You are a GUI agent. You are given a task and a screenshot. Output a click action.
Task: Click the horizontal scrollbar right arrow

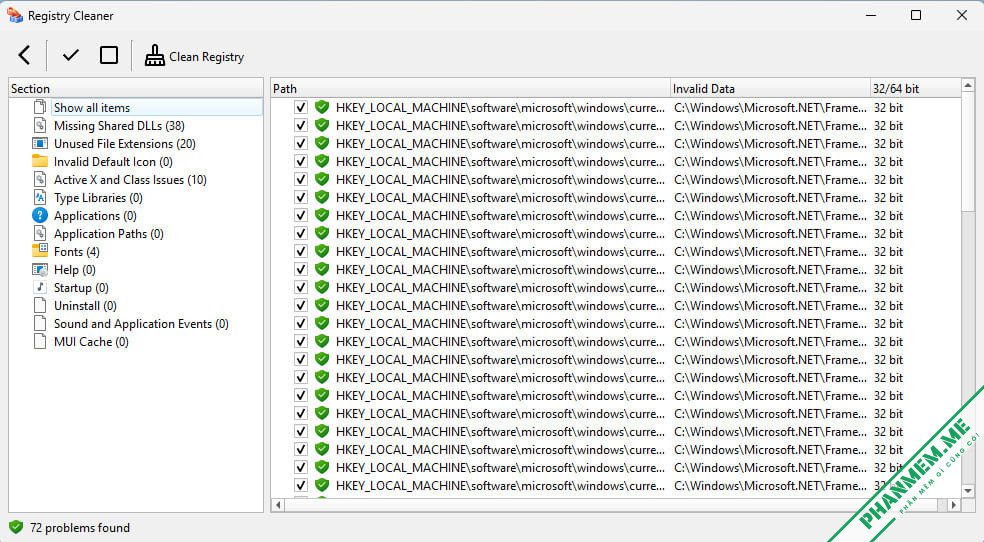(954, 504)
